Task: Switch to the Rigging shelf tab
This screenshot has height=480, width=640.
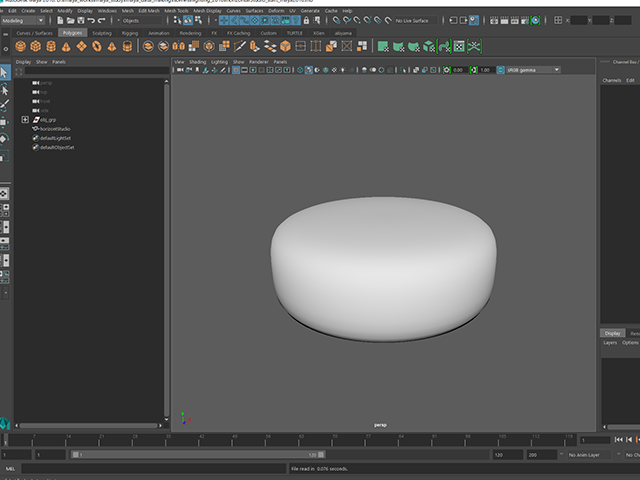Action: point(130,33)
